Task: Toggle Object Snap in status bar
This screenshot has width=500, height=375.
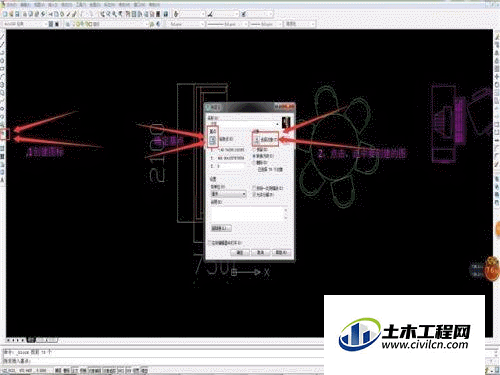Action: coord(95,370)
